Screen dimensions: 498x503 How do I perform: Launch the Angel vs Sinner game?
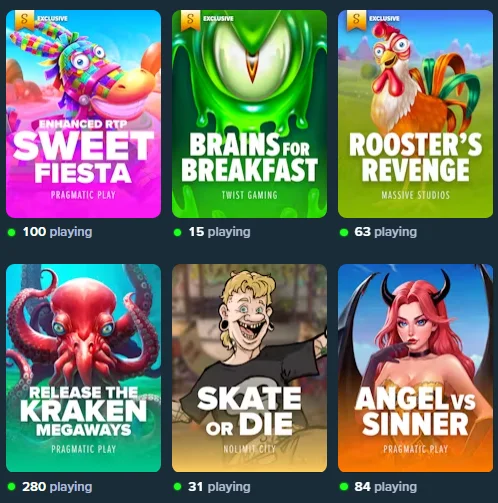[x=415, y=368]
